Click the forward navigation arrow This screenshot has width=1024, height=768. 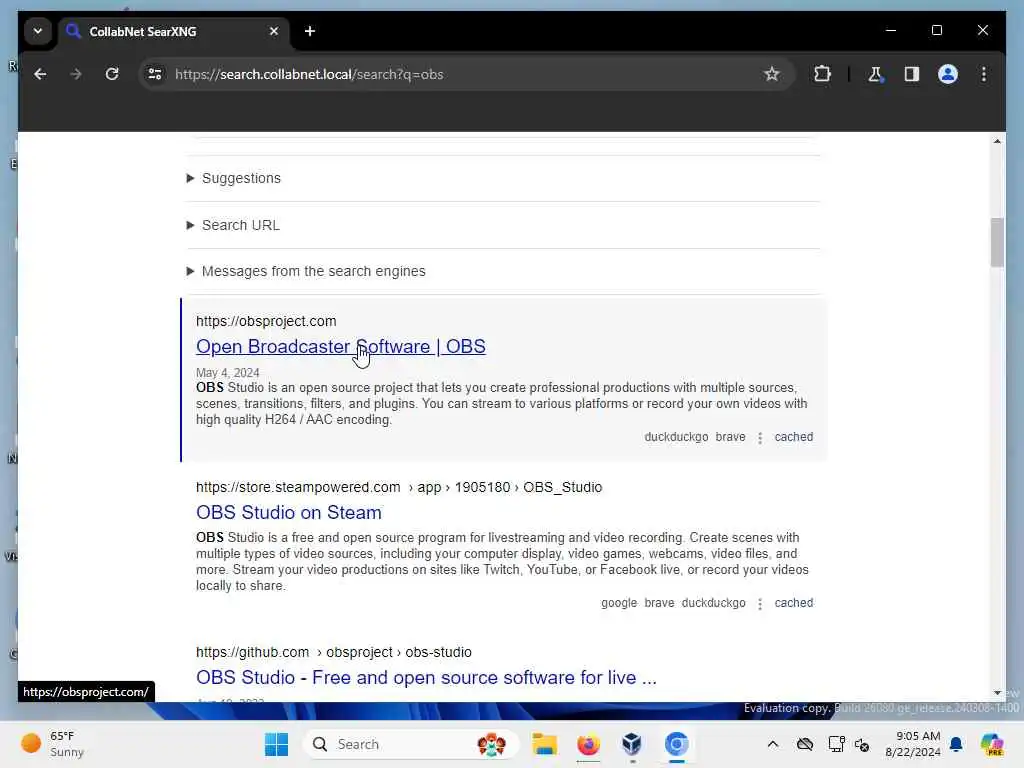(76, 74)
